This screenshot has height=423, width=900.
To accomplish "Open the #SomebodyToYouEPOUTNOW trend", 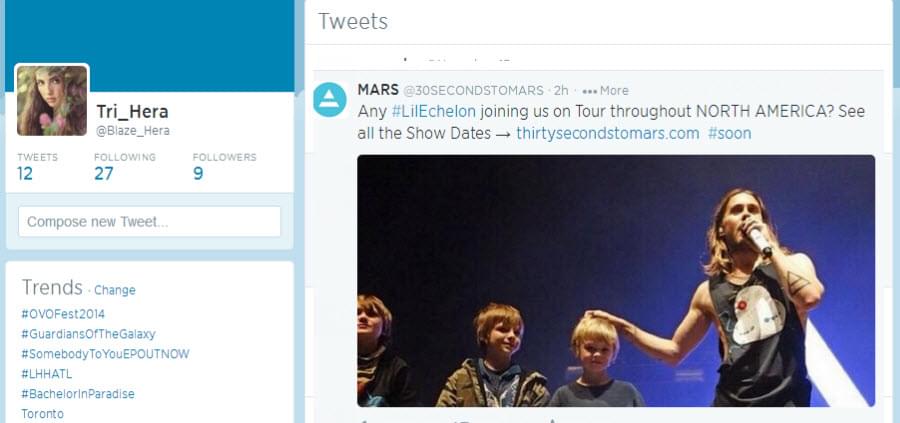I will [x=105, y=354].
